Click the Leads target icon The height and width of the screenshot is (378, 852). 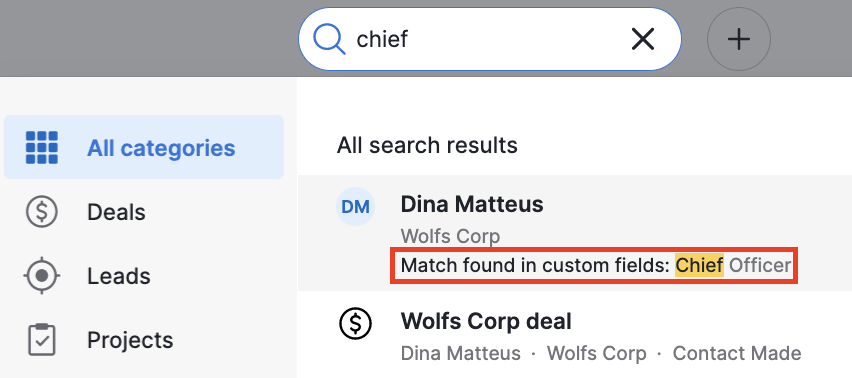pyautogui.click(x=42, y=275)
